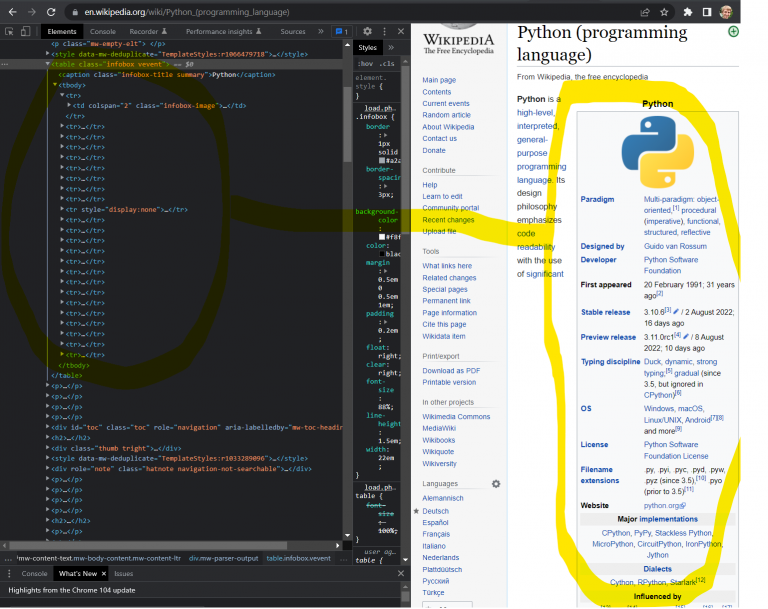Screen dimensions: 768x609
Task: Open DevTools three-dot customize menu
Action: [x=384, y=31]
